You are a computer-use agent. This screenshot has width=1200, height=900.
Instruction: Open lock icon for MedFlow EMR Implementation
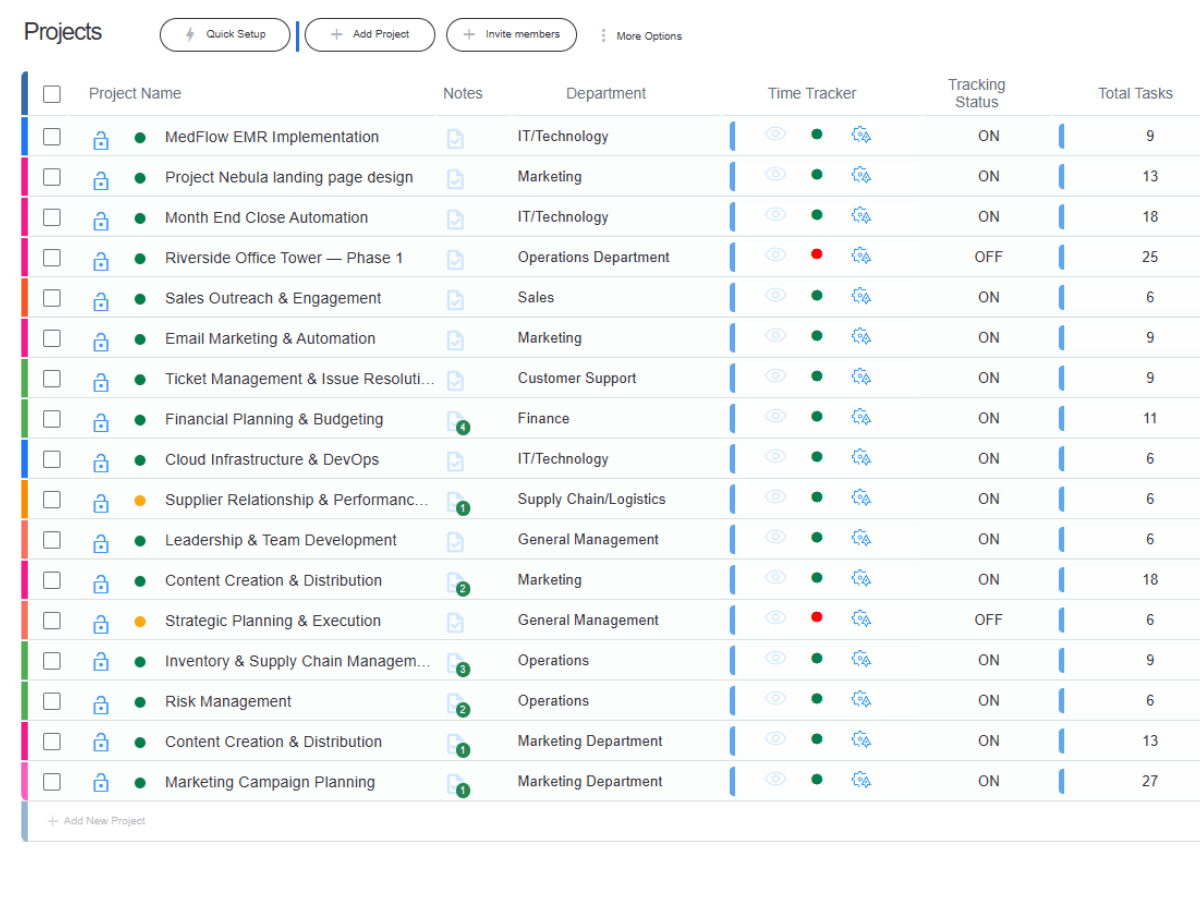coord(101,140)
